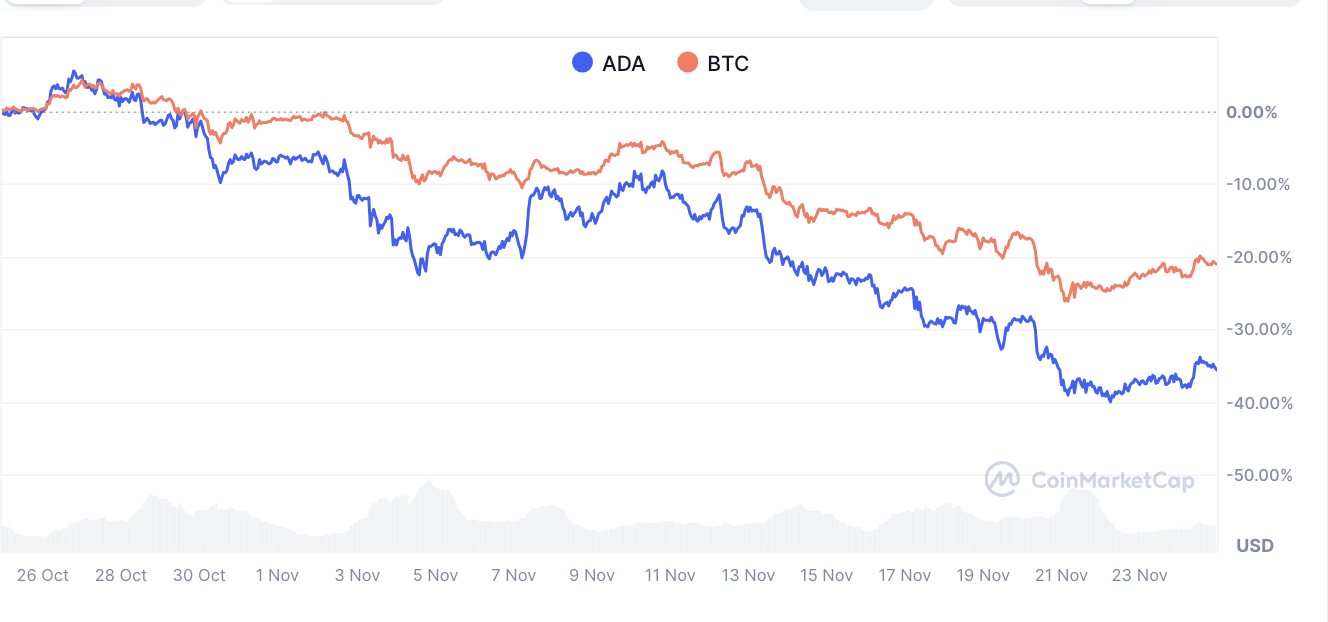Screen dimensions: 1328x622
Task: Select the -10.00% axis label
Action: [1258, 185]
